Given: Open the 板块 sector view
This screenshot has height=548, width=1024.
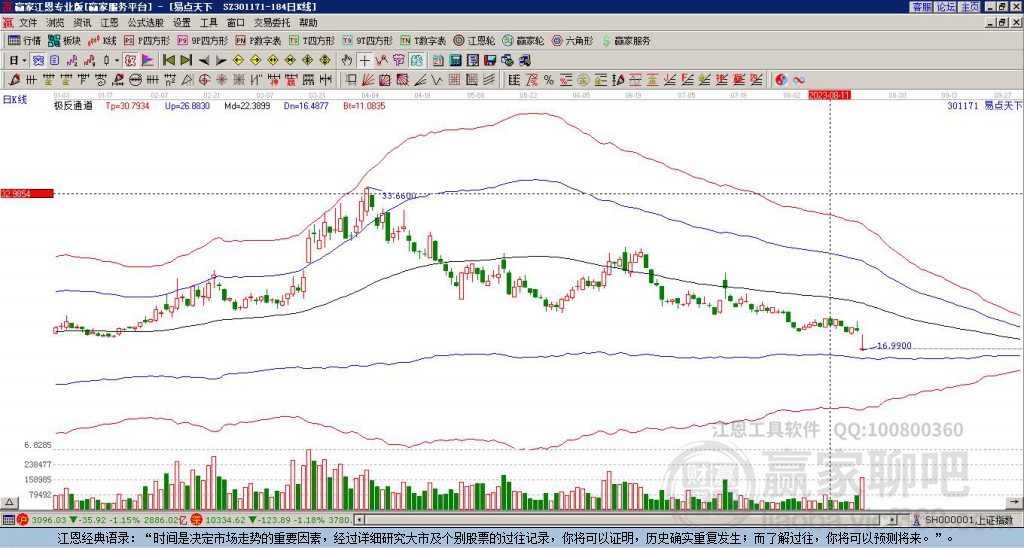Looking at the screenshot, I should tap(64, 40).
